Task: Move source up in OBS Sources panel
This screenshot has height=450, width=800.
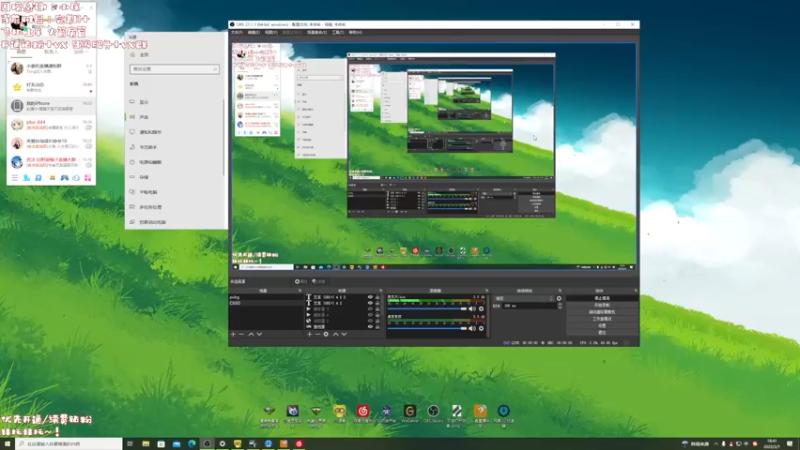Action: click(x=336, y=334)
